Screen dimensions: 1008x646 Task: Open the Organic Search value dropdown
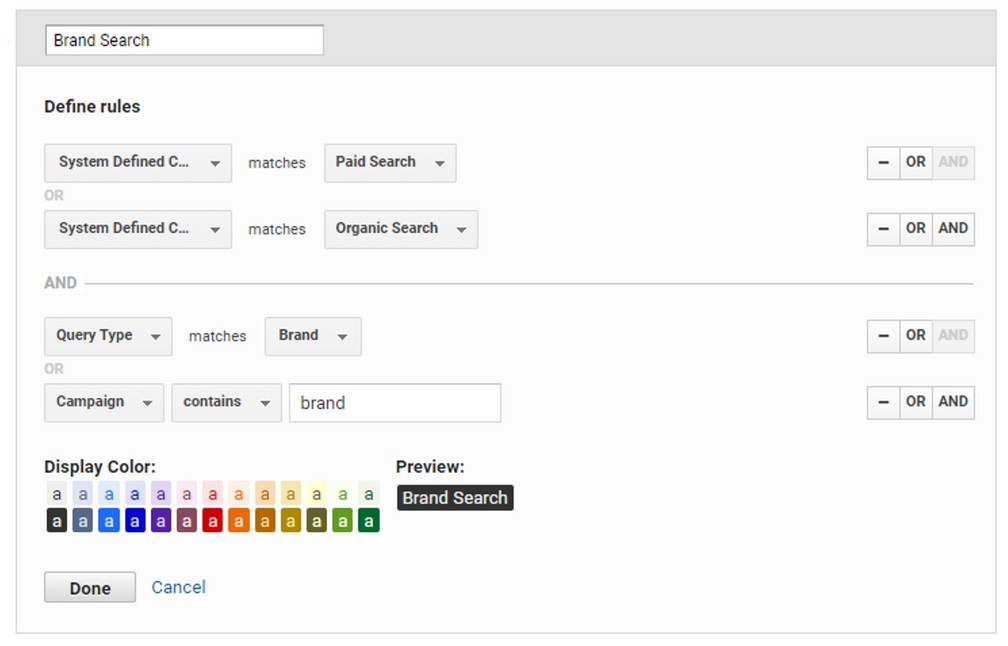point(401,229)
